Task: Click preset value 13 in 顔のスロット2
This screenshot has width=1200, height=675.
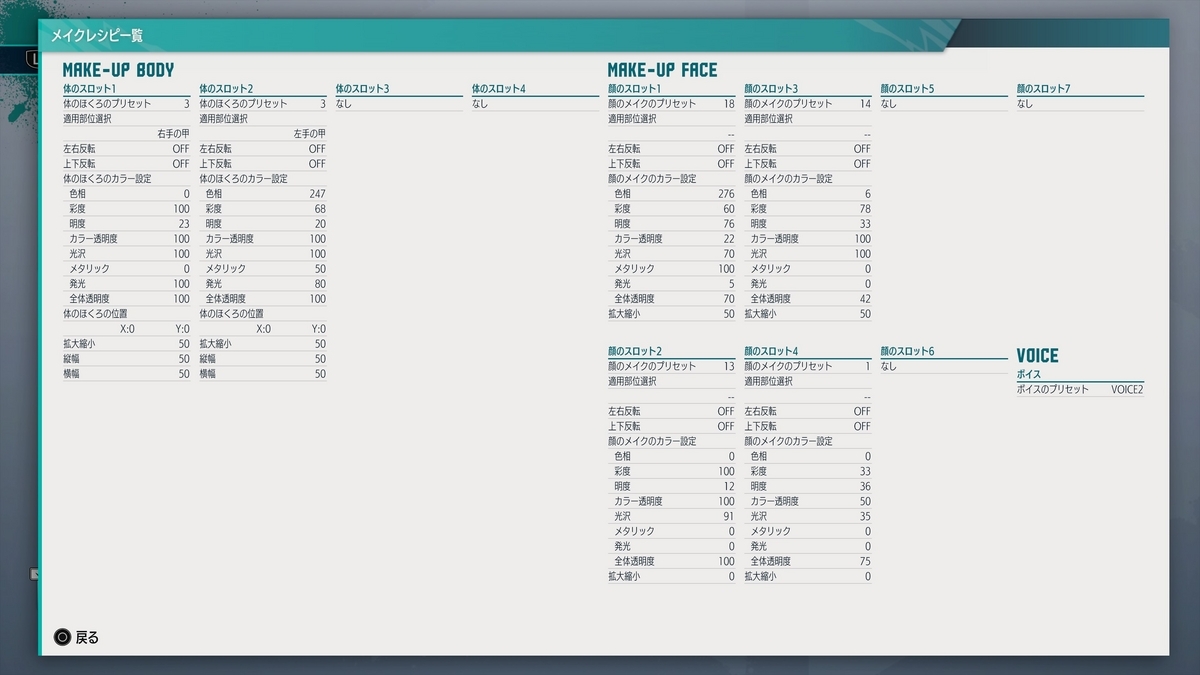Action: coord(729,367)
